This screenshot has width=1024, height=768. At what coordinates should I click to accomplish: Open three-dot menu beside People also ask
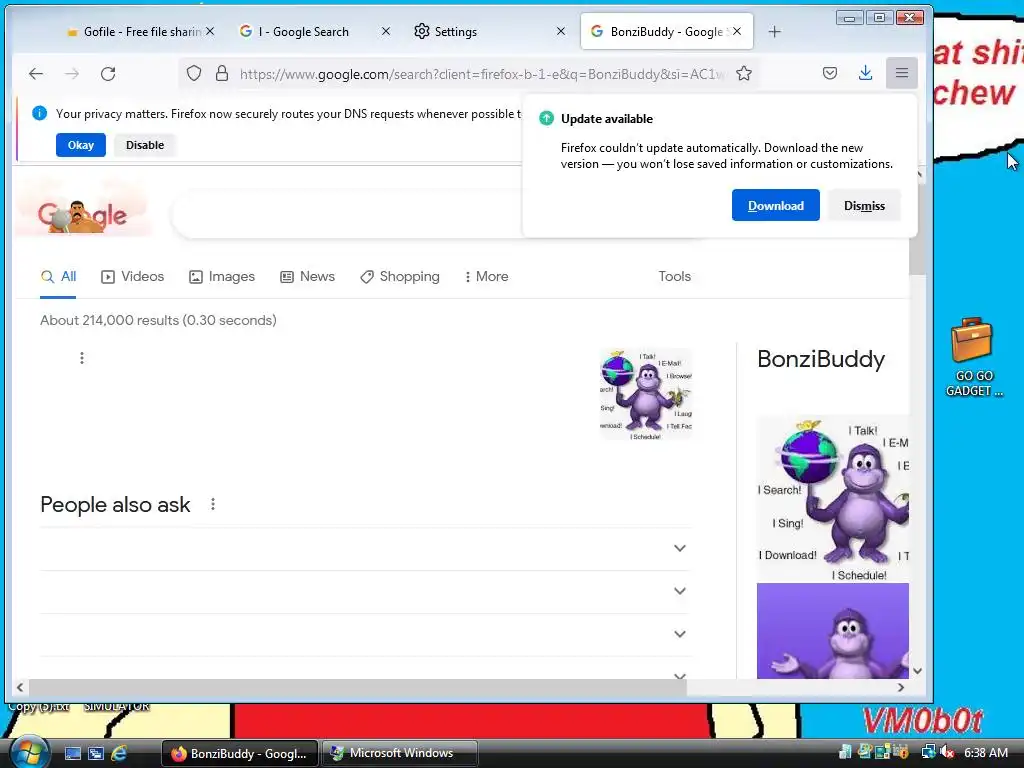click(x=213, y=504)
